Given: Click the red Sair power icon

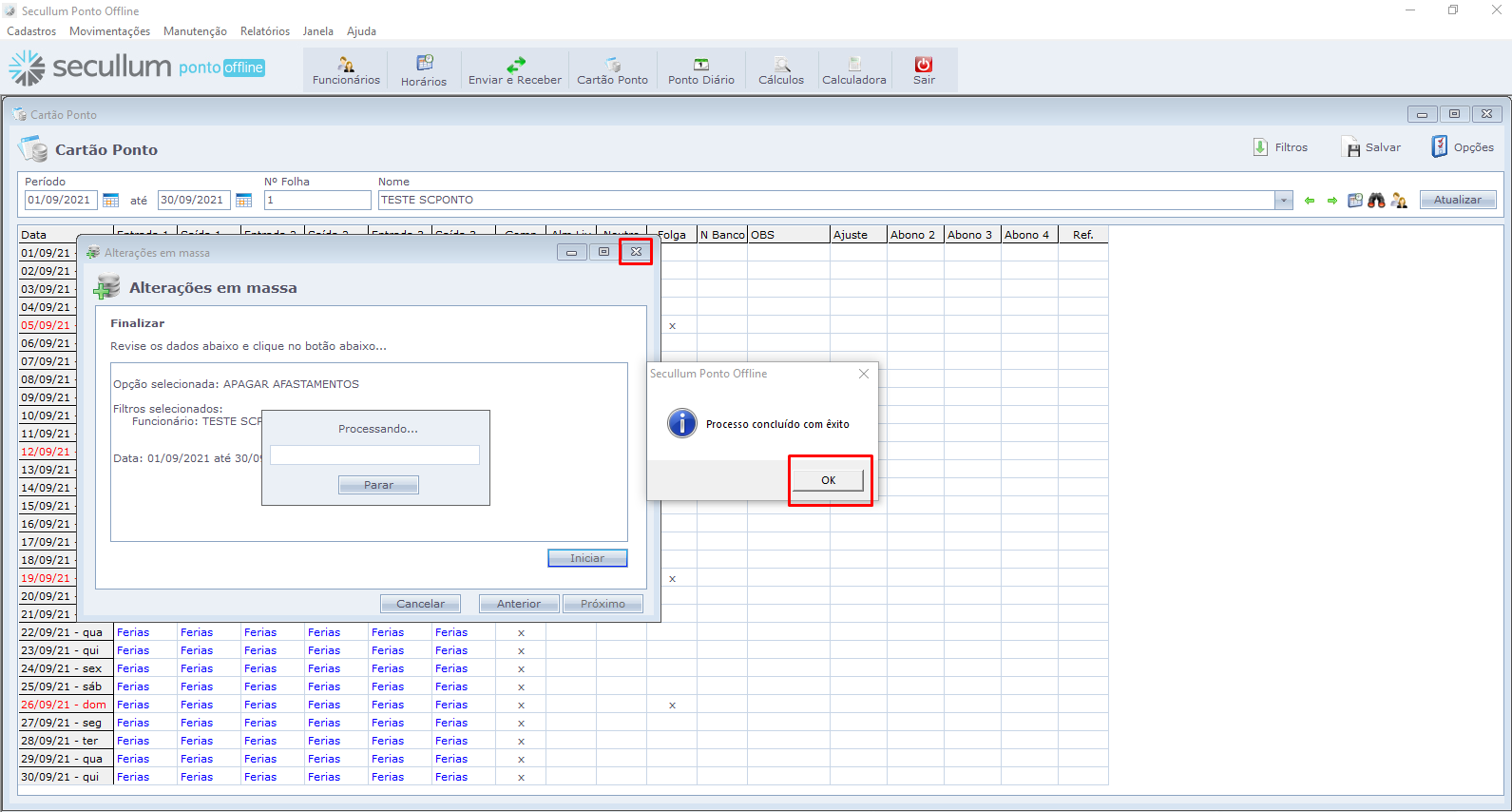Looking at the screenshot, I should [x=924, y=65].
